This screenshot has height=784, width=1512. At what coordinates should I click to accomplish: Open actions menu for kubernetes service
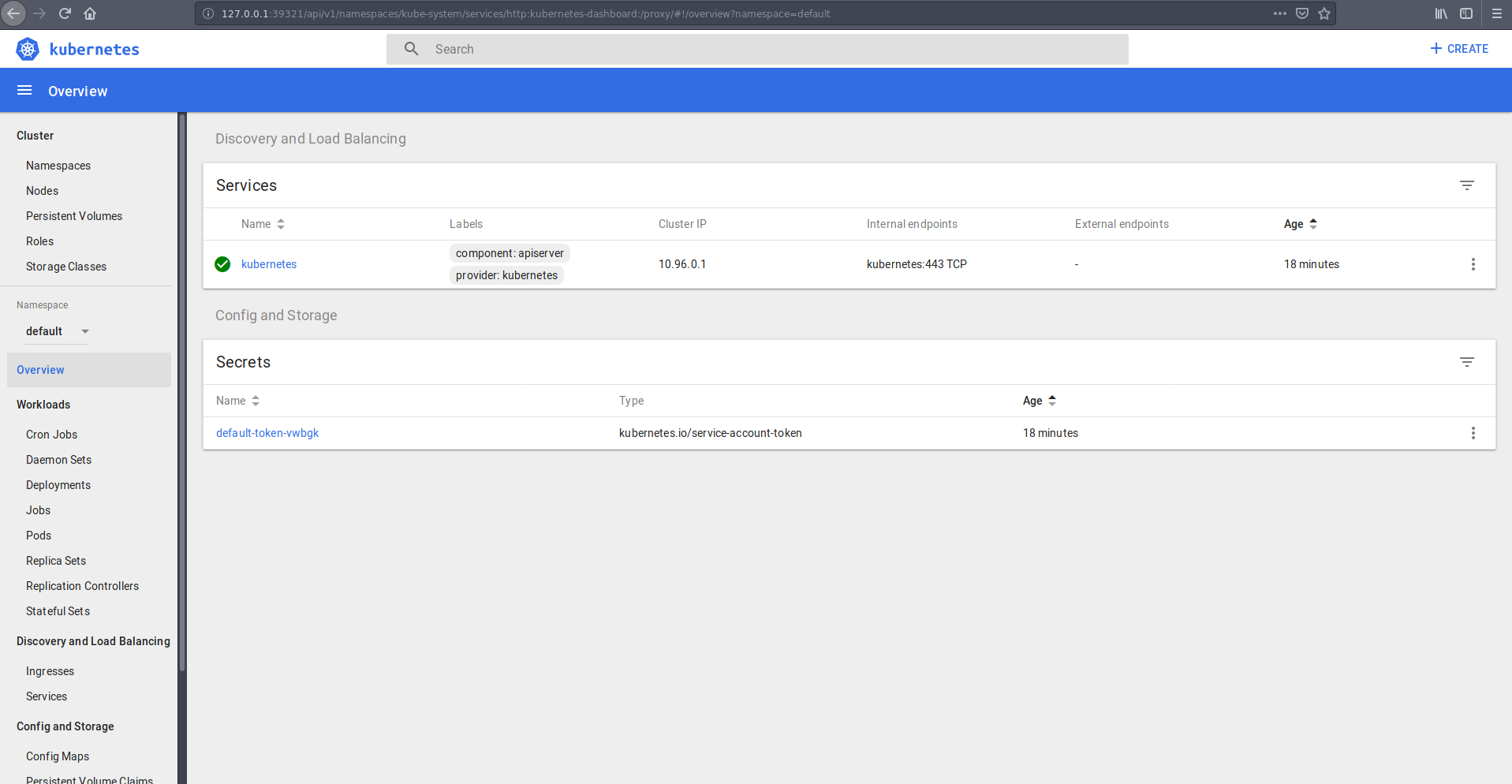(x=1473, y=264)
